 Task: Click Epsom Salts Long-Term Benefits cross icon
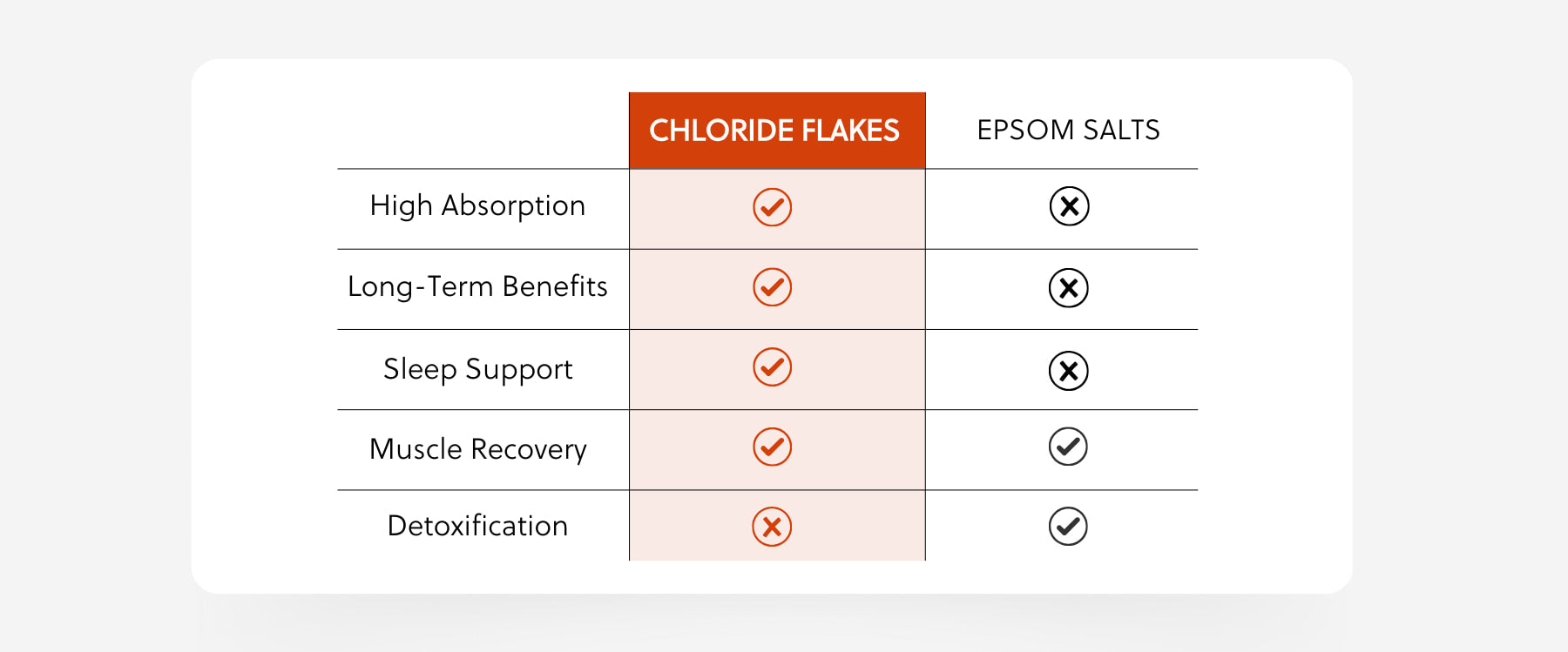[1069, 288]
